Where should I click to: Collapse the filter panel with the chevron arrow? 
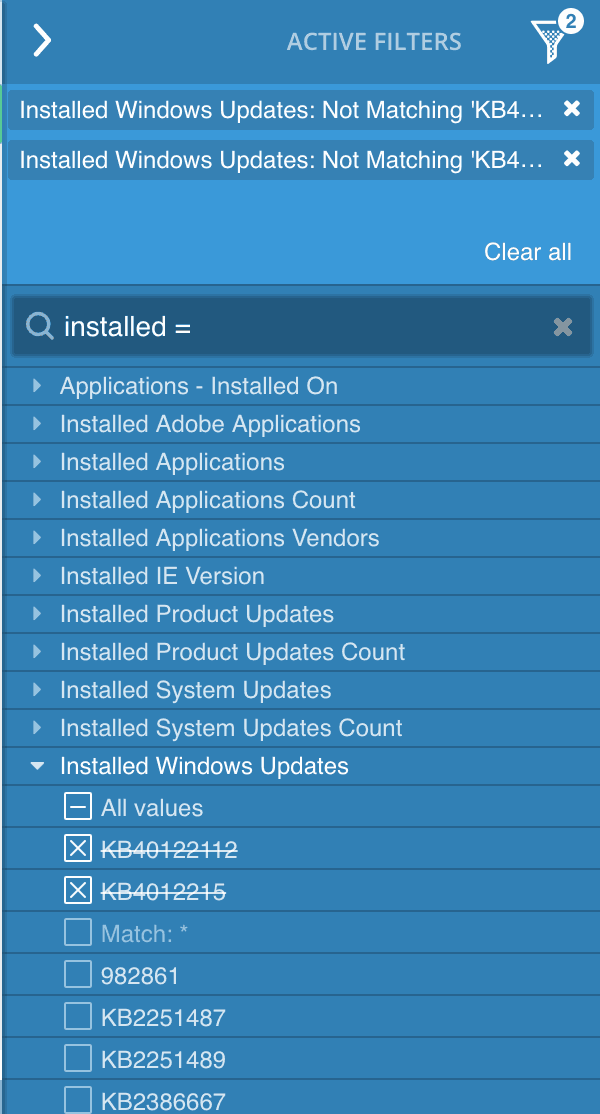42,40
